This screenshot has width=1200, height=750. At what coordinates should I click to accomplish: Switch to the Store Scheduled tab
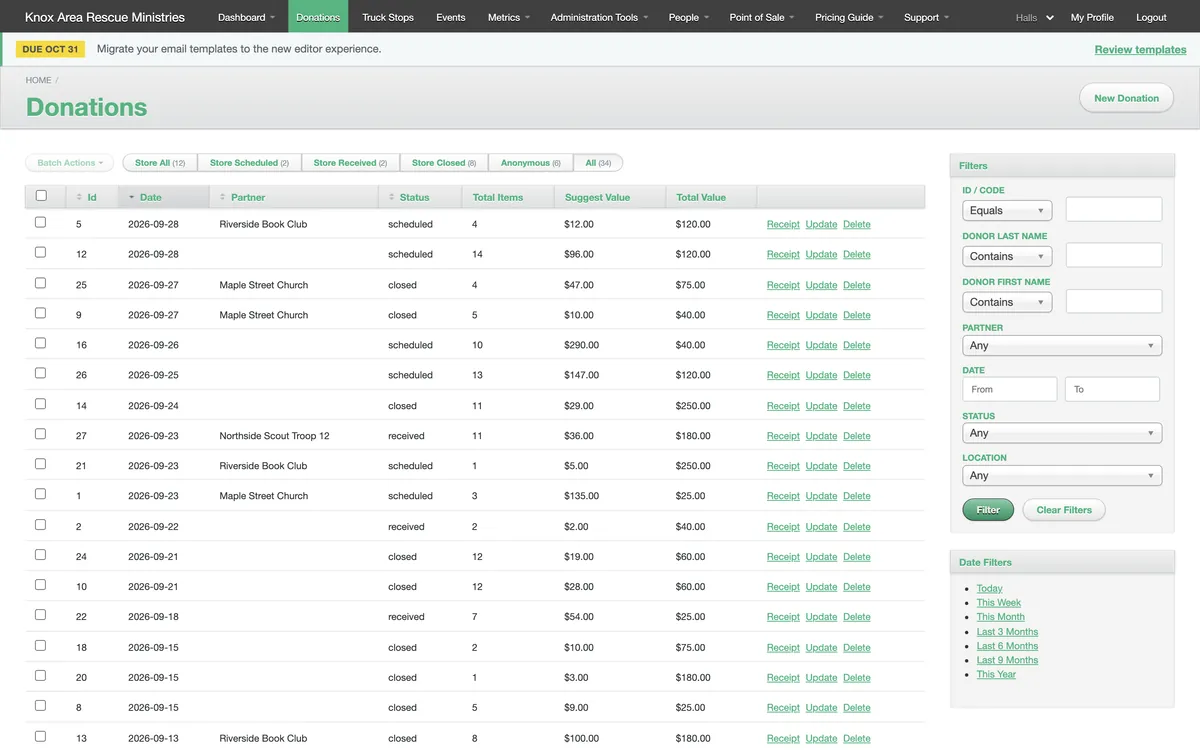tap(249, 162)
